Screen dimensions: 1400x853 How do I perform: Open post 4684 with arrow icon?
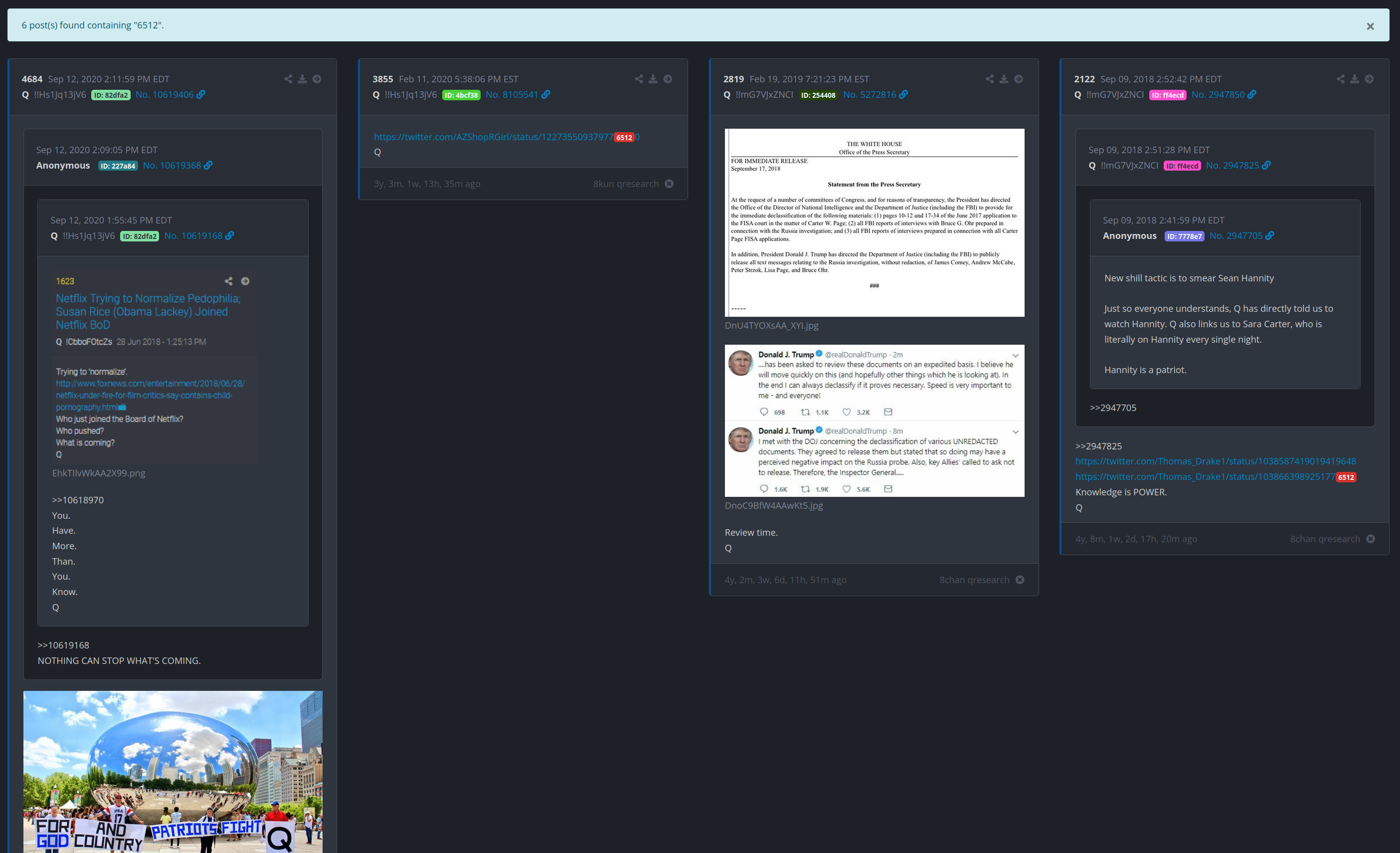(x=317, y=79)
